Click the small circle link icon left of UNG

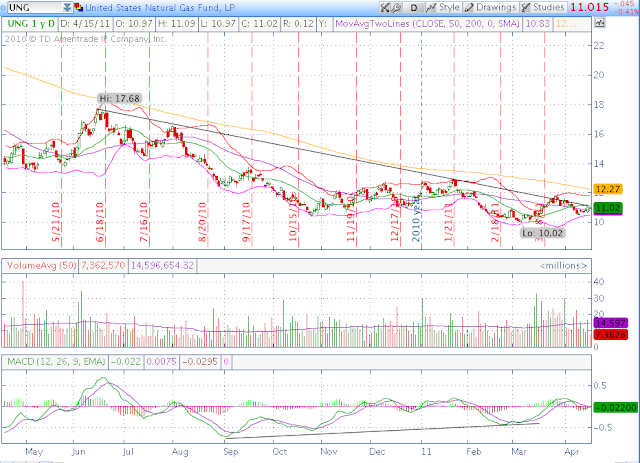click(x=3, y=8)
